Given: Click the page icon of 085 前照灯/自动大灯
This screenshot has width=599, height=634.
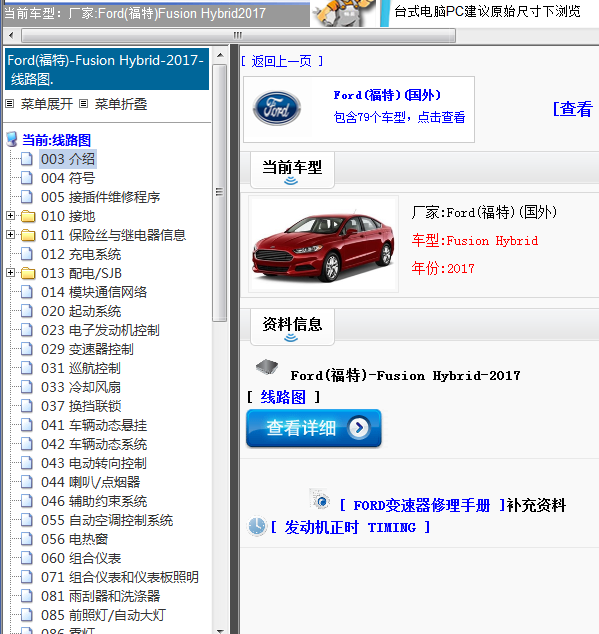Looking at the screenshot, I should pos(27,615).
